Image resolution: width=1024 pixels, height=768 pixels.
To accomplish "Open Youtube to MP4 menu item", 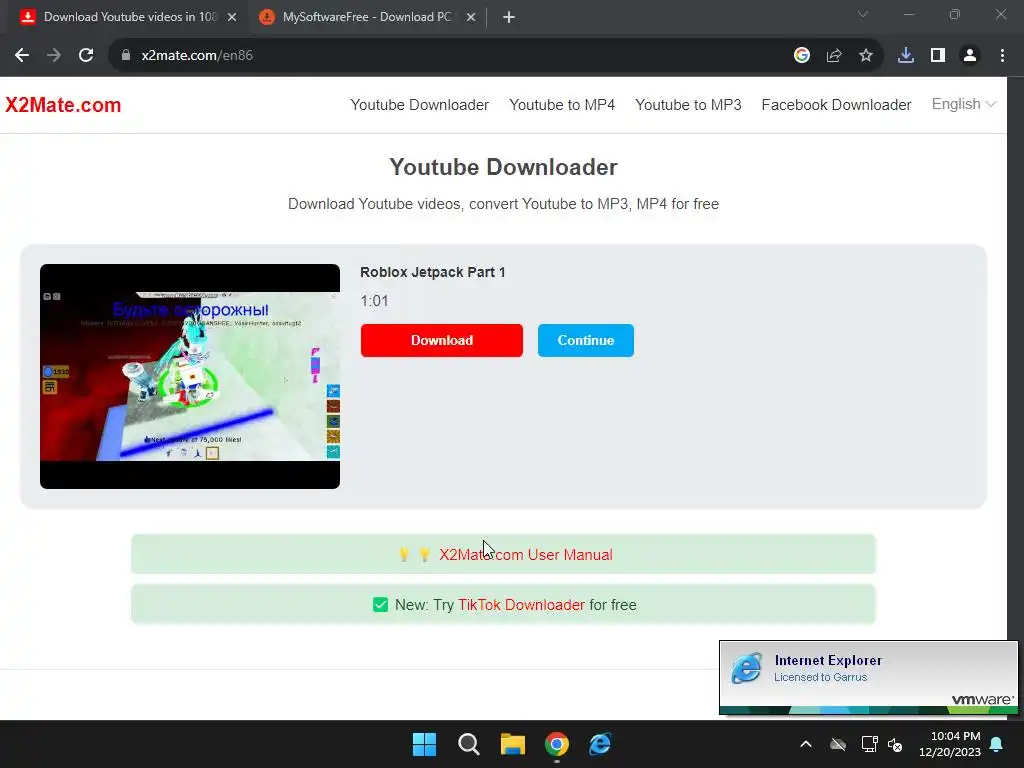I will click(562, 105).
